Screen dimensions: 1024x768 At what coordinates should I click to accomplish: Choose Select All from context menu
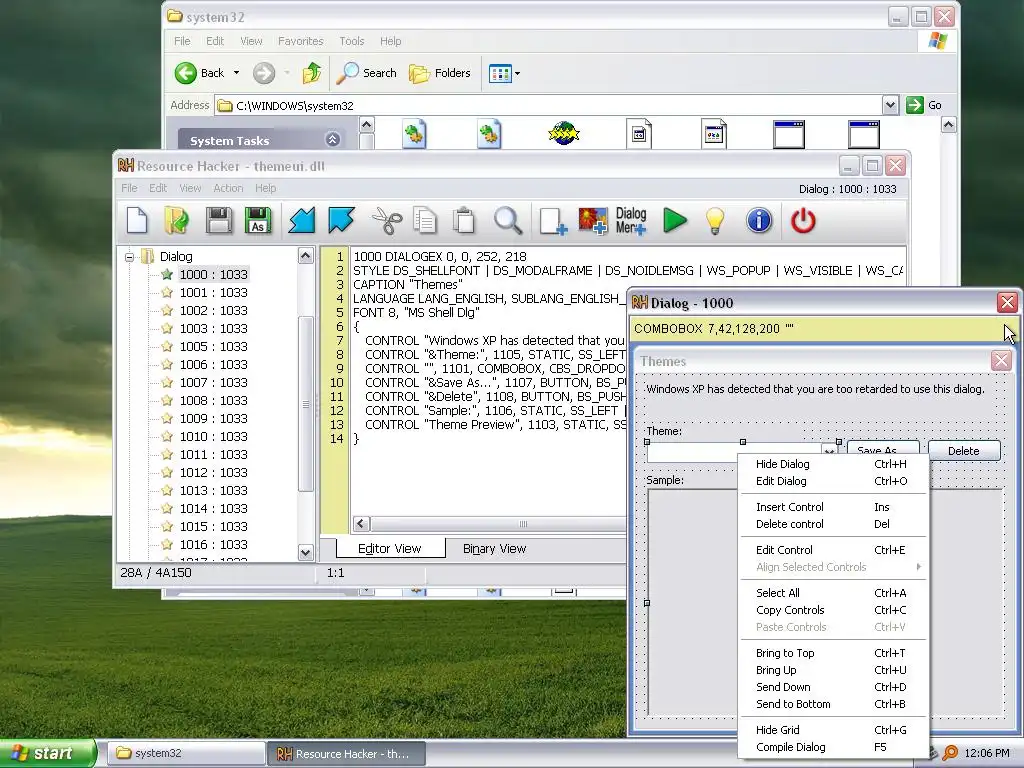(x=833, y=594)
